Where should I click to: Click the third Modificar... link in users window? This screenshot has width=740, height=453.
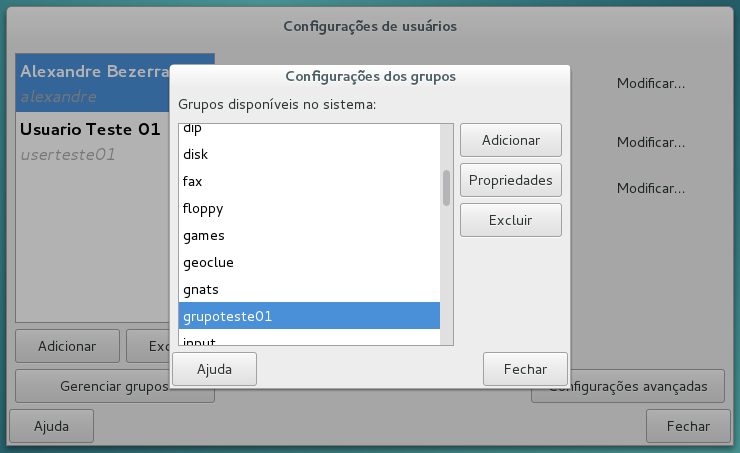tap(651, 188)
